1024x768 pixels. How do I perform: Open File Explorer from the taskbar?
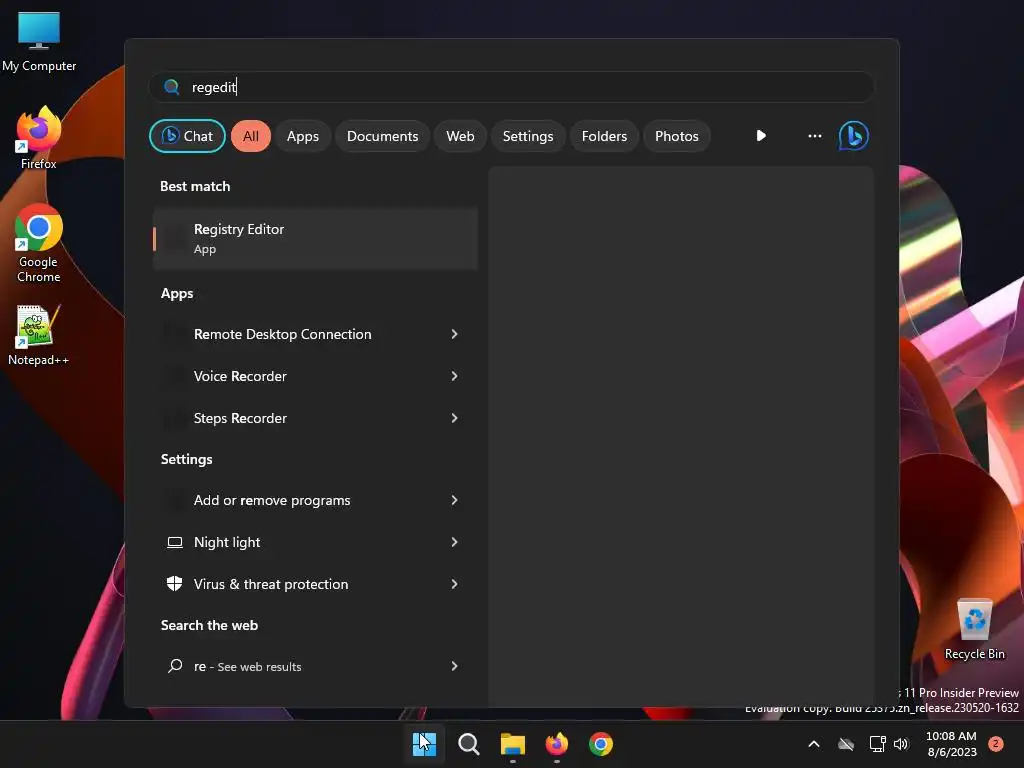513,744
